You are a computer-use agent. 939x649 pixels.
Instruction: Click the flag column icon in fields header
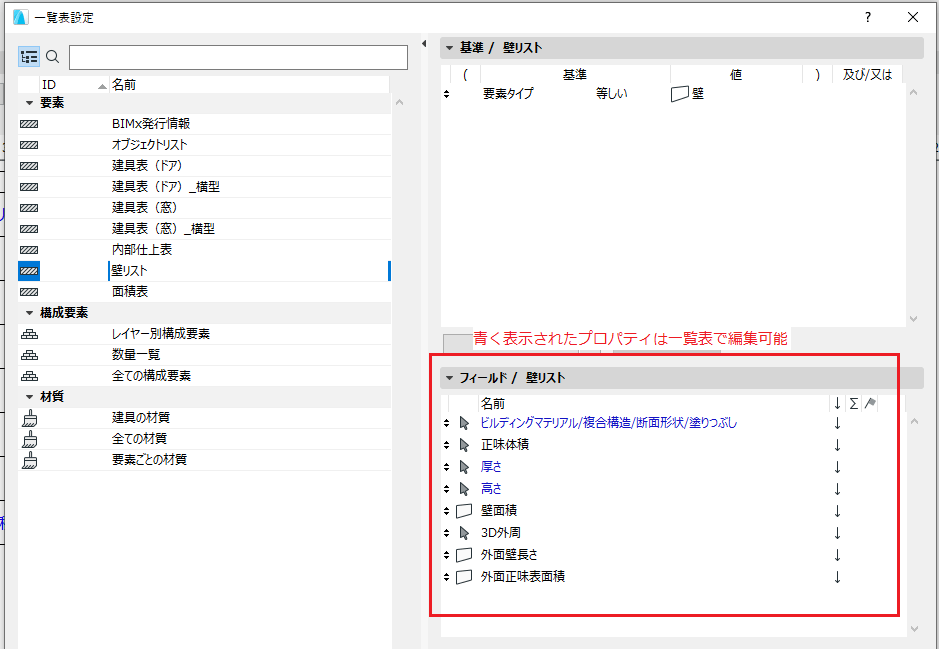tap(869, 403)
